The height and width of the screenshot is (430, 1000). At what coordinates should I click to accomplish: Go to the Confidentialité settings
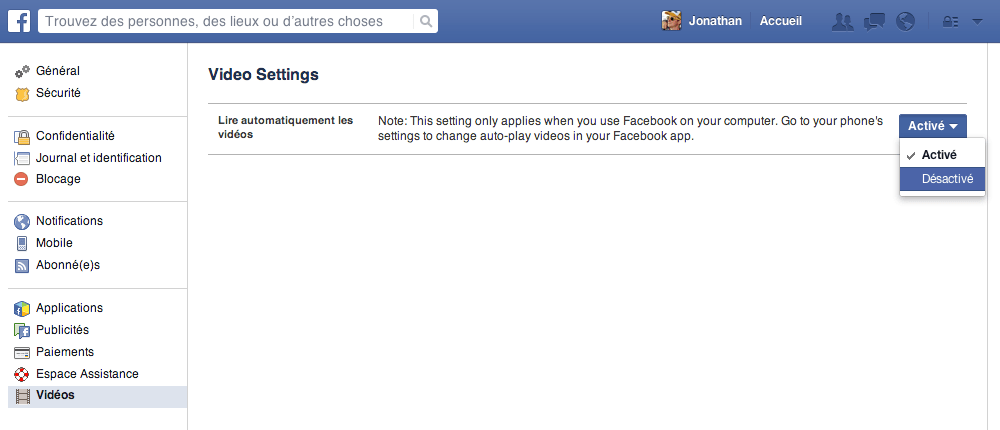(75, 136)
